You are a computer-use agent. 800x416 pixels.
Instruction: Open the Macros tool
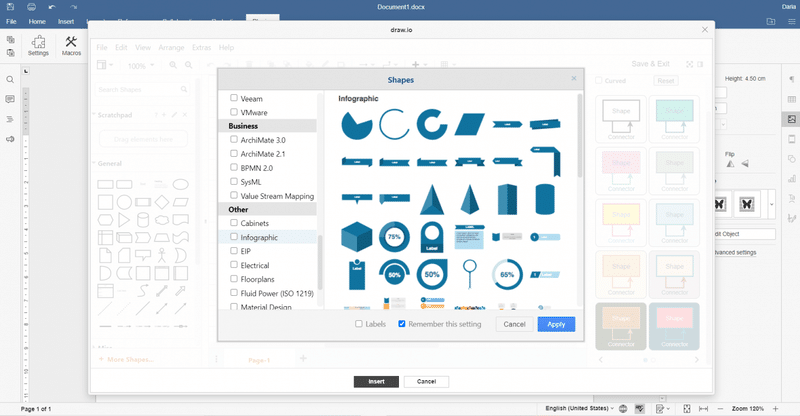pos(71,45)
